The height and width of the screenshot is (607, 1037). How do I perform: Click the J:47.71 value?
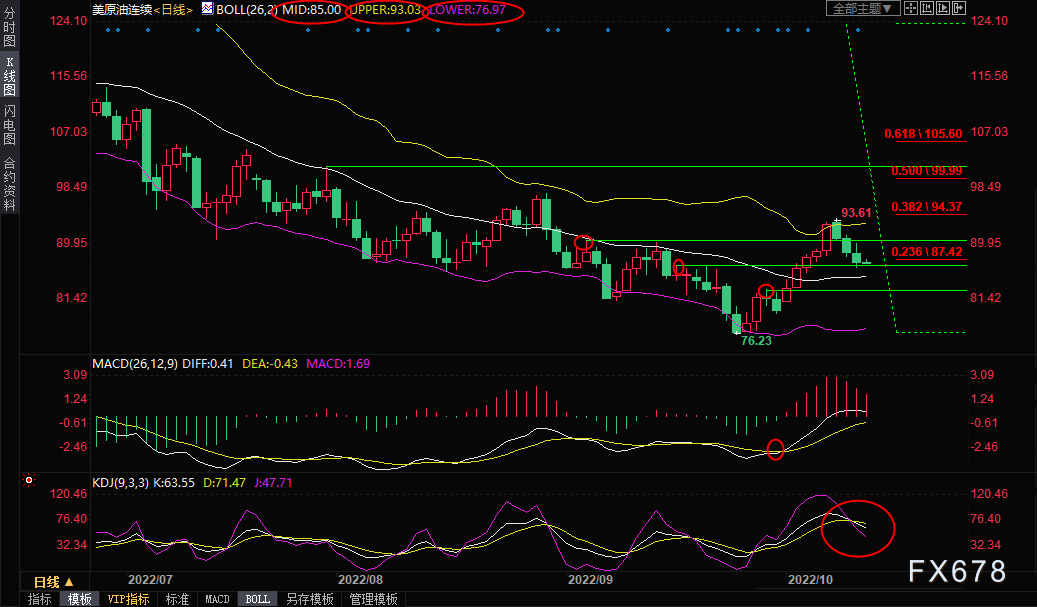[272, 483]
